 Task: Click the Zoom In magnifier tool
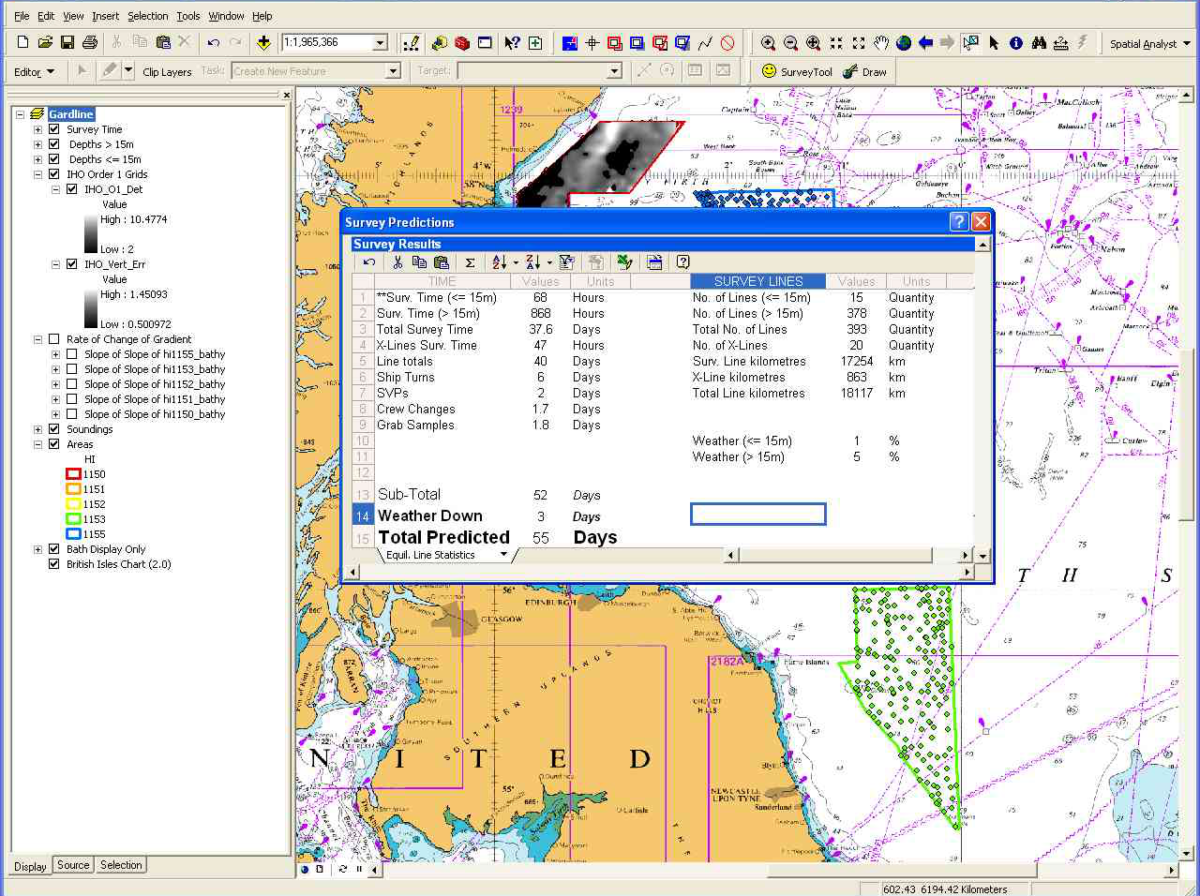click(x=768, y=43)
